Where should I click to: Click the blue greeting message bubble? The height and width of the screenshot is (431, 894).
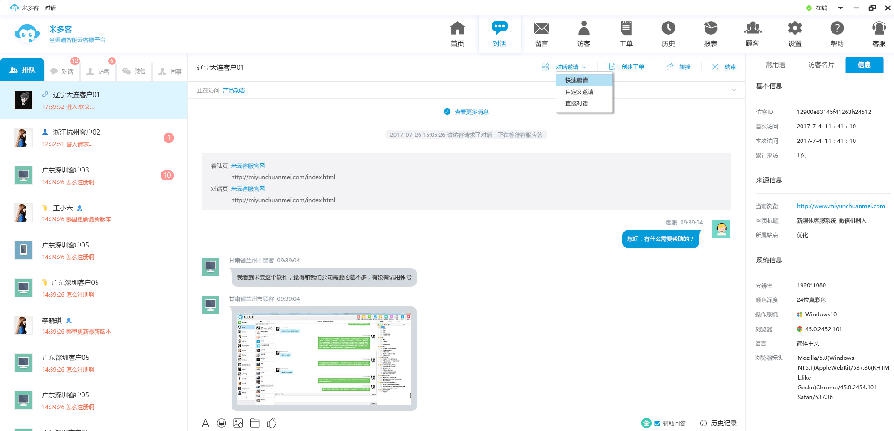pos(660,239)
